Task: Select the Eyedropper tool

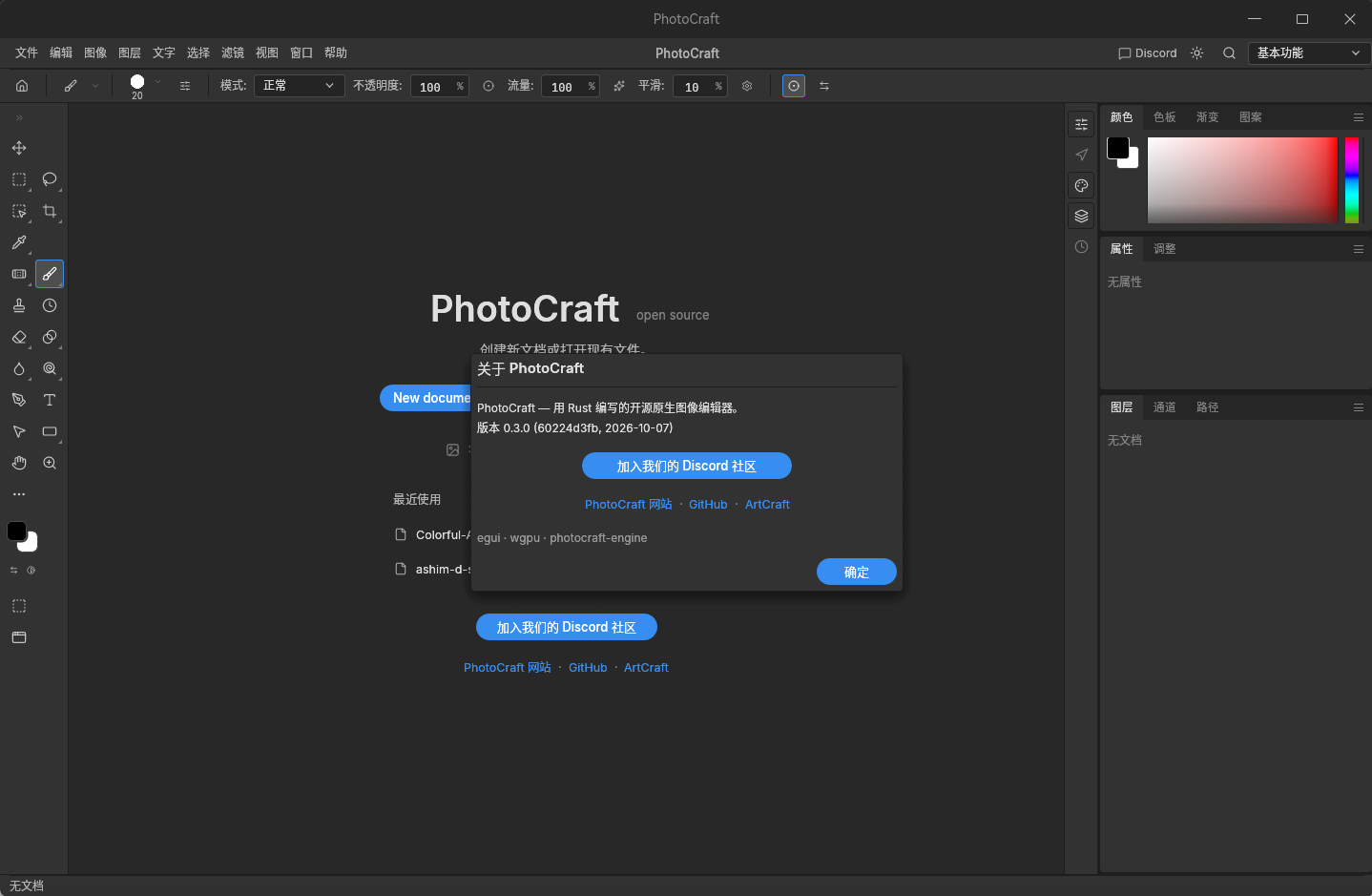Action: point(19,242)
